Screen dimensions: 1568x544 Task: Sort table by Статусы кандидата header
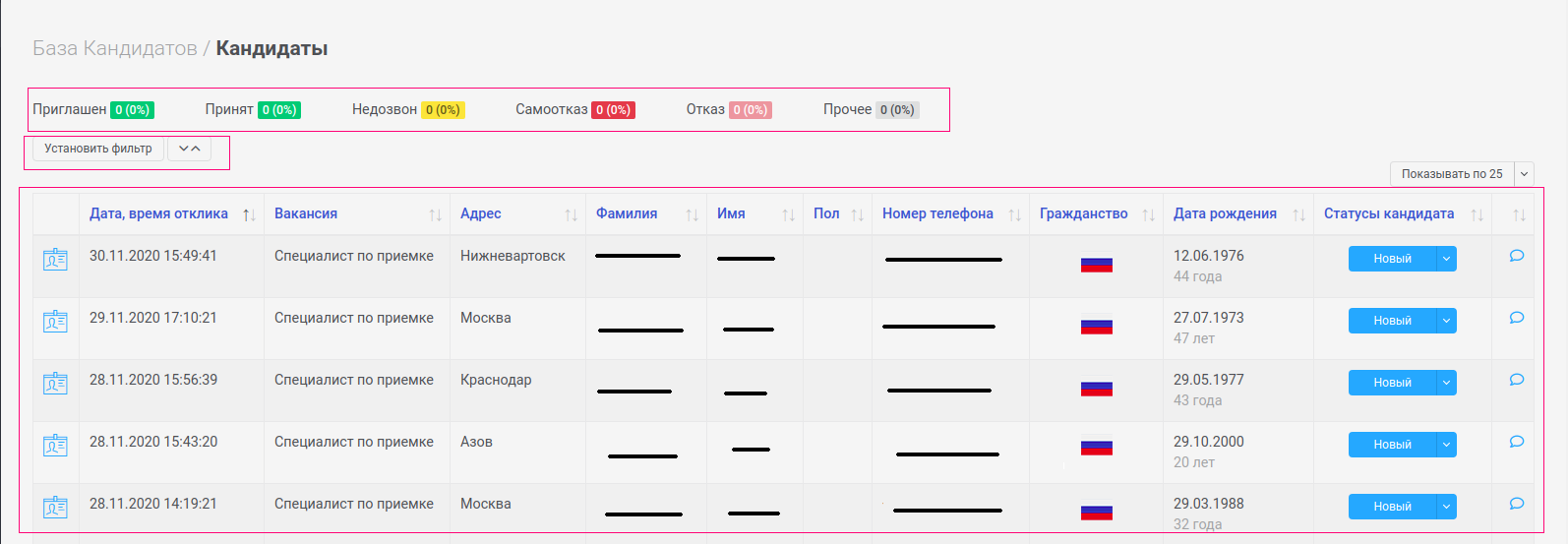(1388, 213)
